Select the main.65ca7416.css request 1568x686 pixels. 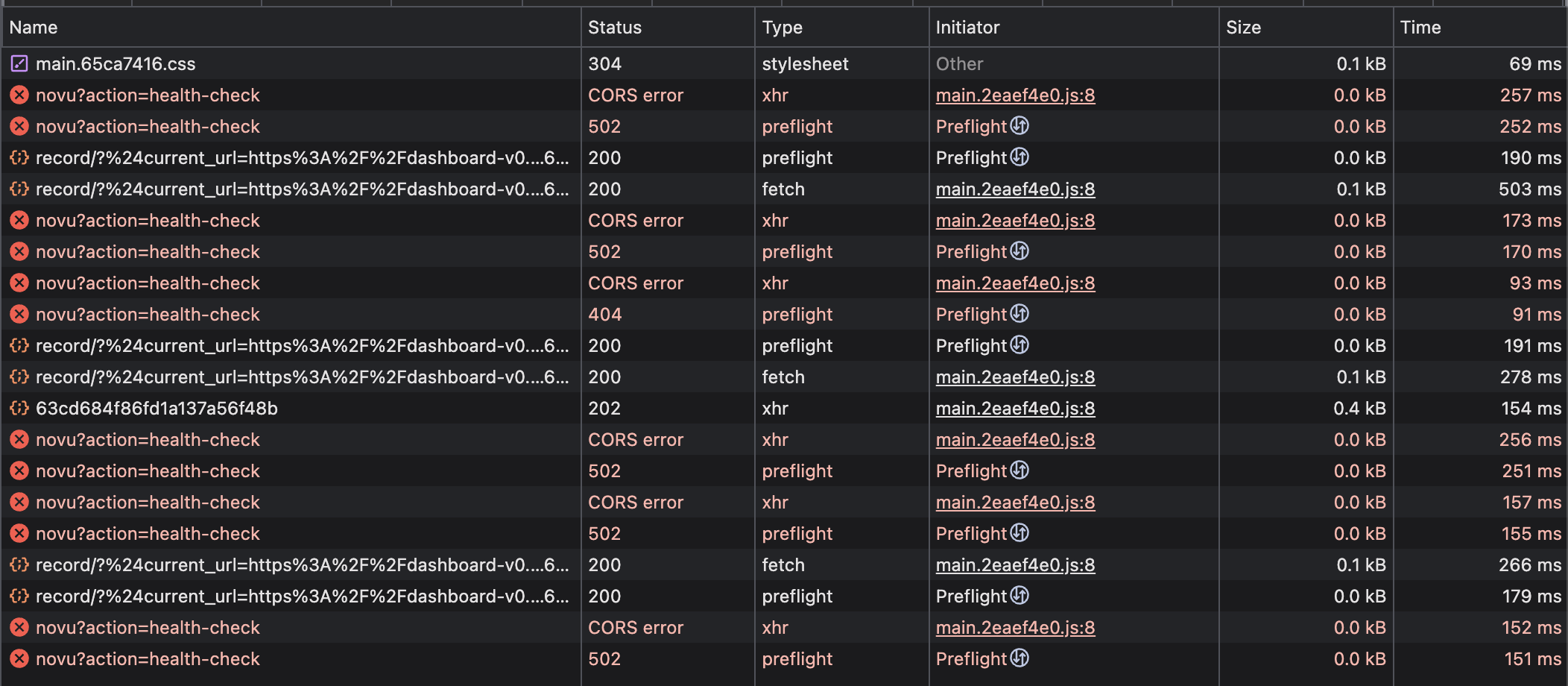(x=116, y=64)
